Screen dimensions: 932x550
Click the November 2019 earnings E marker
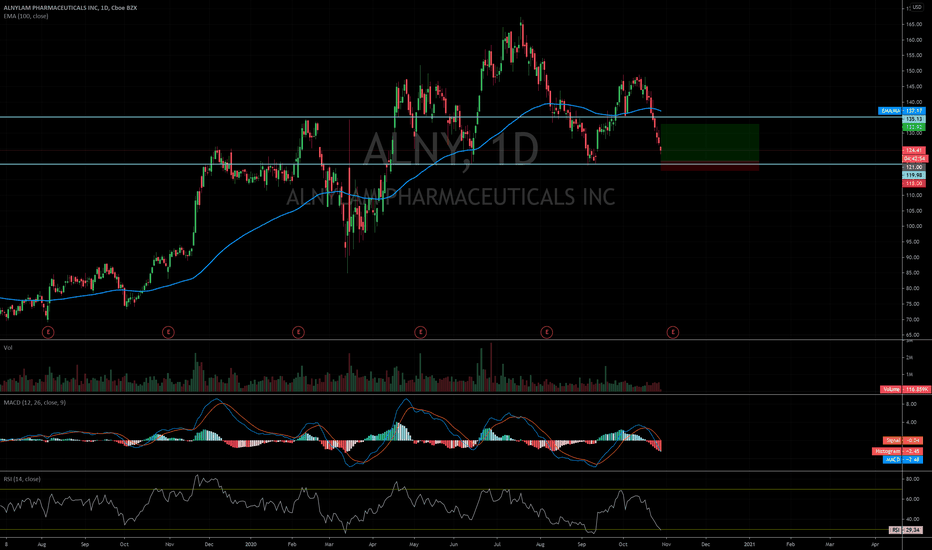click(168, 332)
